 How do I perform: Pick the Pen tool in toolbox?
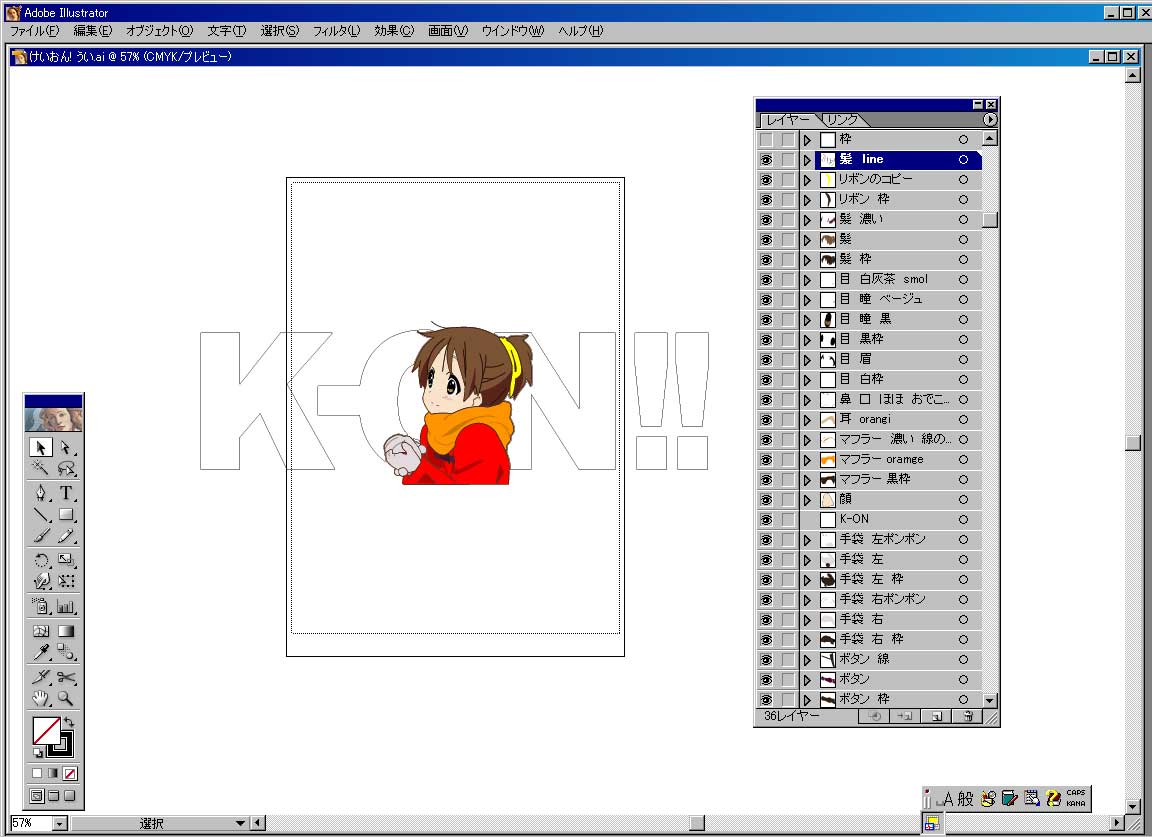[x=41, y=492]
